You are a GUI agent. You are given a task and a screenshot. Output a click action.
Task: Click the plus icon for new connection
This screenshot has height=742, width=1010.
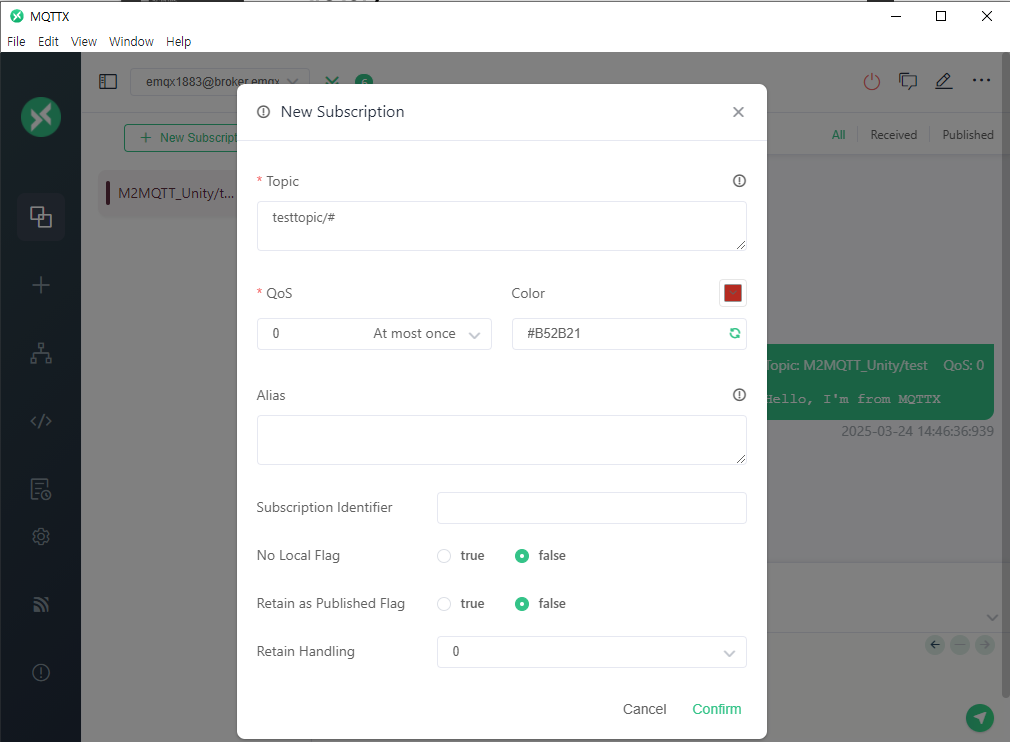point(41,285)
